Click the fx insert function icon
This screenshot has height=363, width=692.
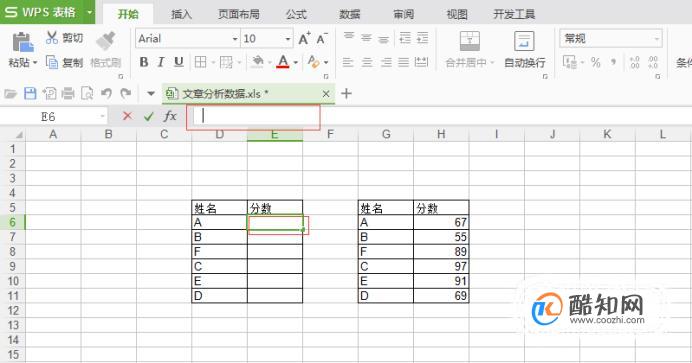(170, 116)
